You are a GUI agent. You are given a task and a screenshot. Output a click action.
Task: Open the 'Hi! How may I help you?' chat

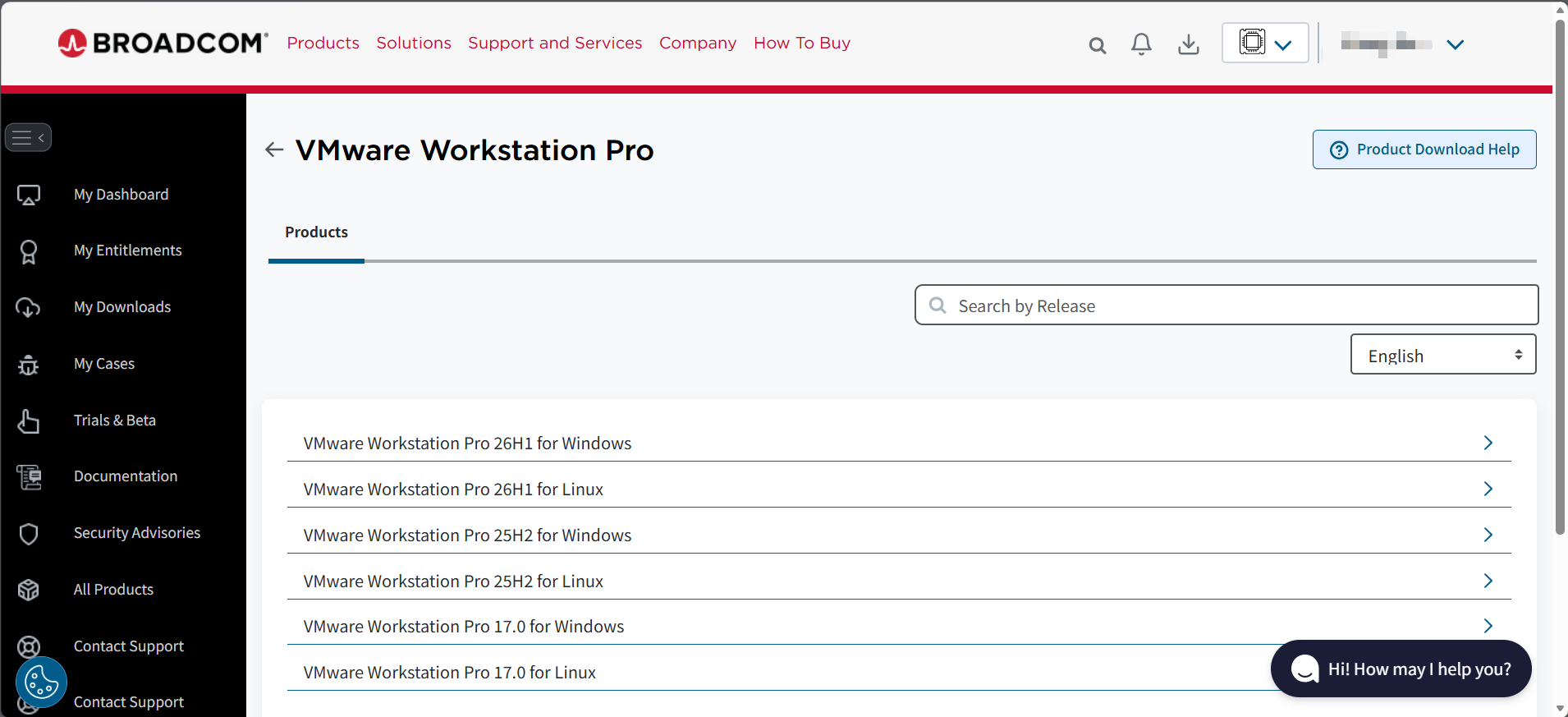coord(1401,669)
